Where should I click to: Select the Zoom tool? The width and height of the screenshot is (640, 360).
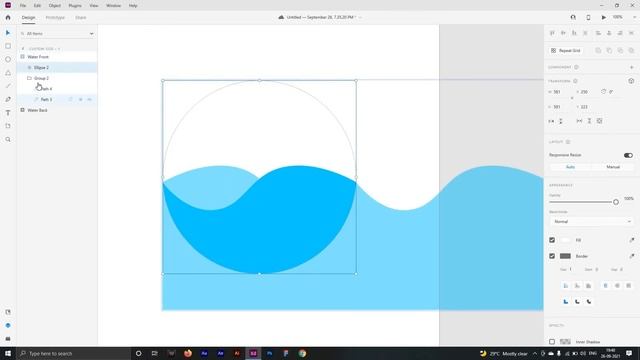click(x=8, y=140)
